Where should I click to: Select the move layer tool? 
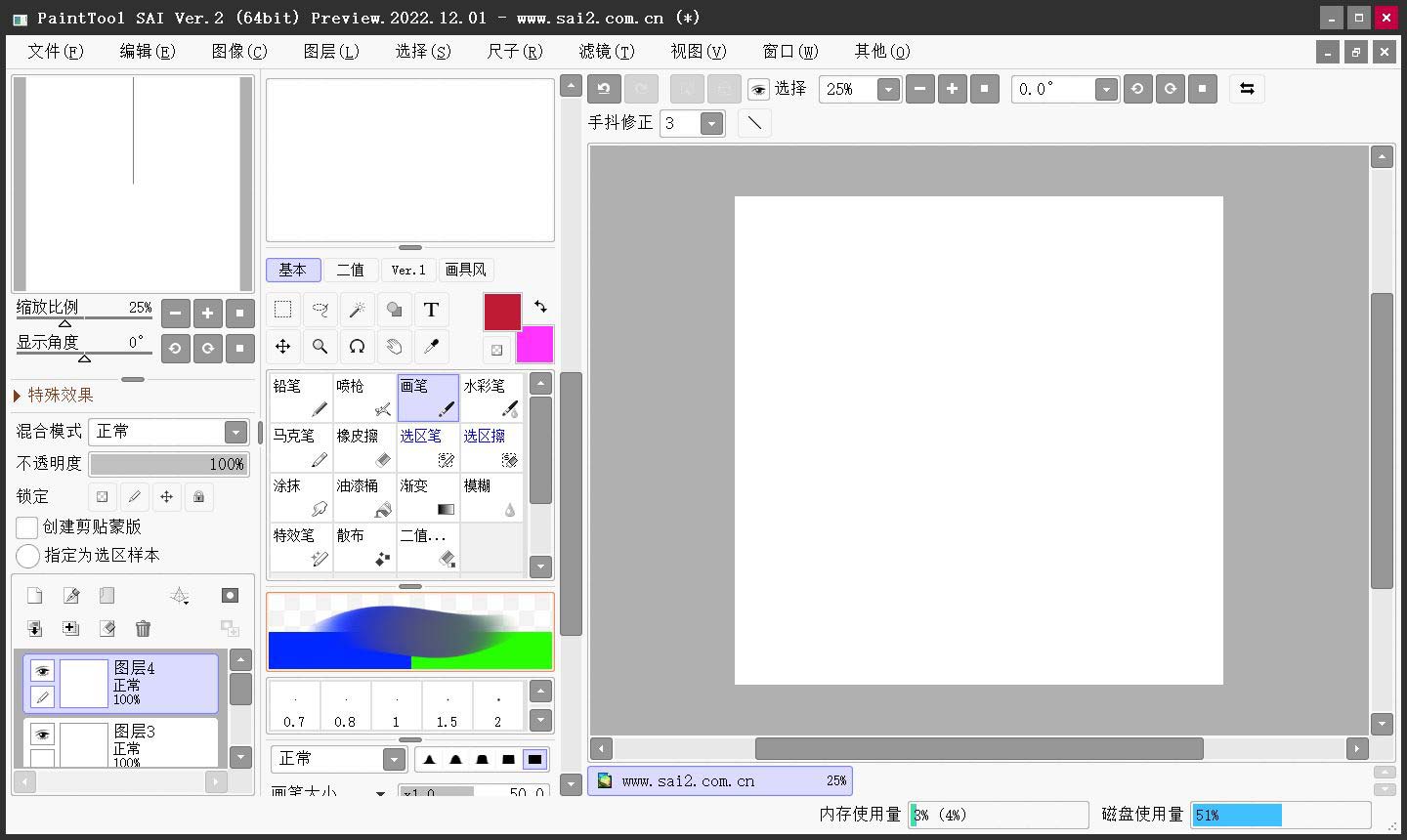tap(283, 347)
